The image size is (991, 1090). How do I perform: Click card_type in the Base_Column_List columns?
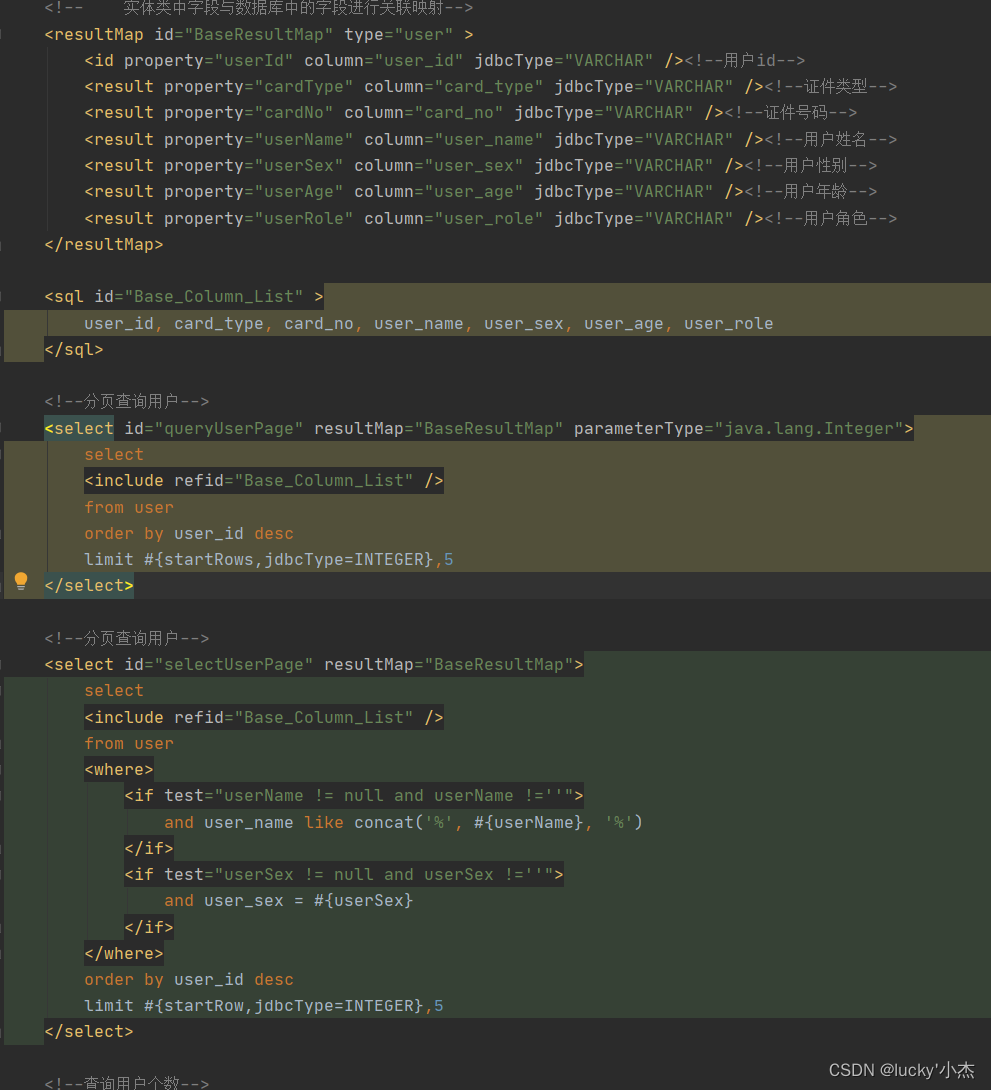pos(219,324)
